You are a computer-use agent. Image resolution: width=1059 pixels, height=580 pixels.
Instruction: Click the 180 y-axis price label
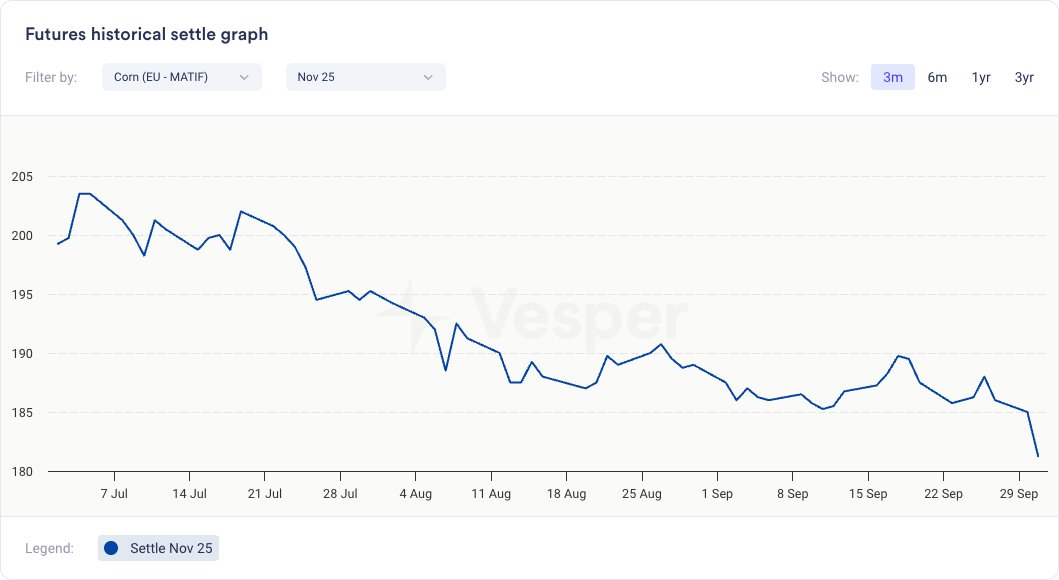23,471
